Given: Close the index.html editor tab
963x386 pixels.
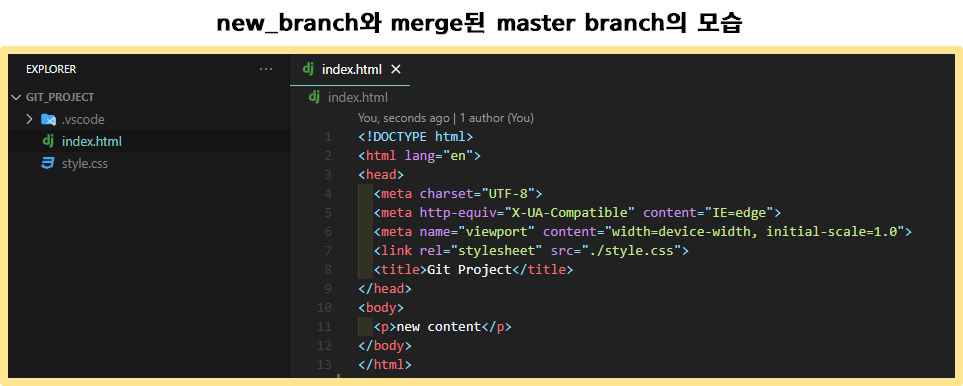Looking at the screenshot, I should pyautogui.click(x=396, y=69).
